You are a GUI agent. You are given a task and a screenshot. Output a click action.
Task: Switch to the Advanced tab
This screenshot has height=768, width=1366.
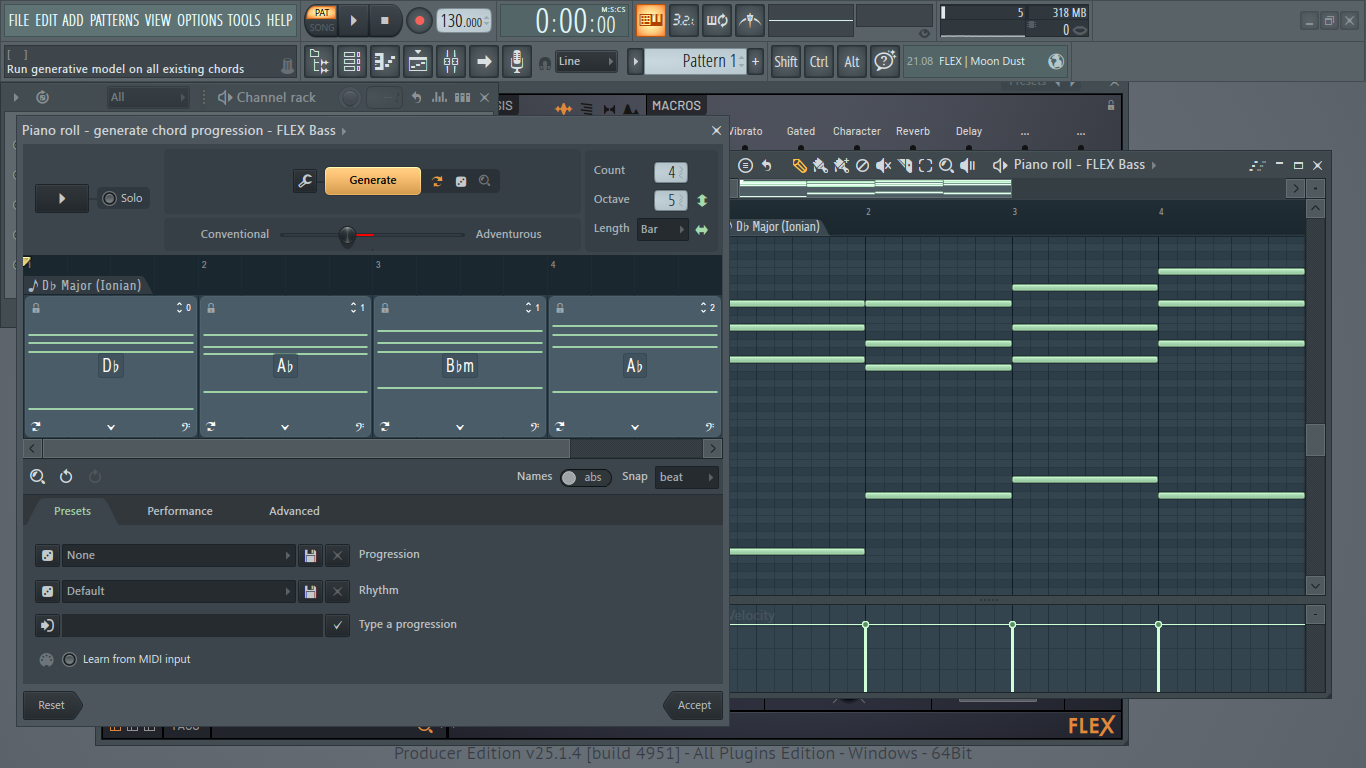[294, 511]
